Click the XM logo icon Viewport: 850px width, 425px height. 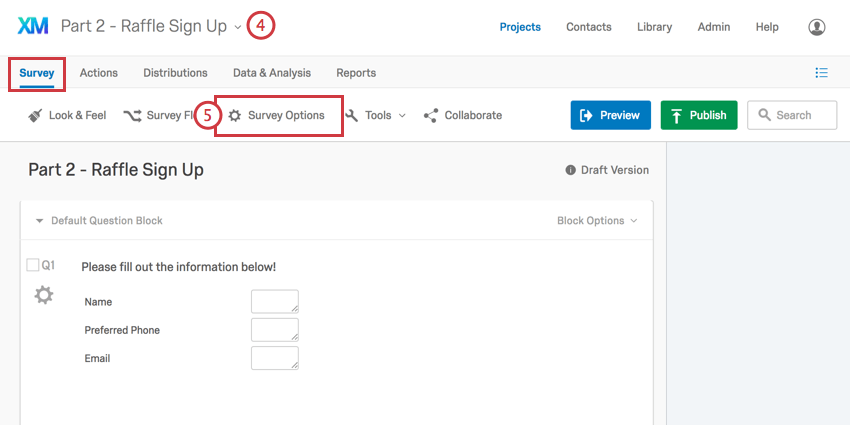point(33,26)
